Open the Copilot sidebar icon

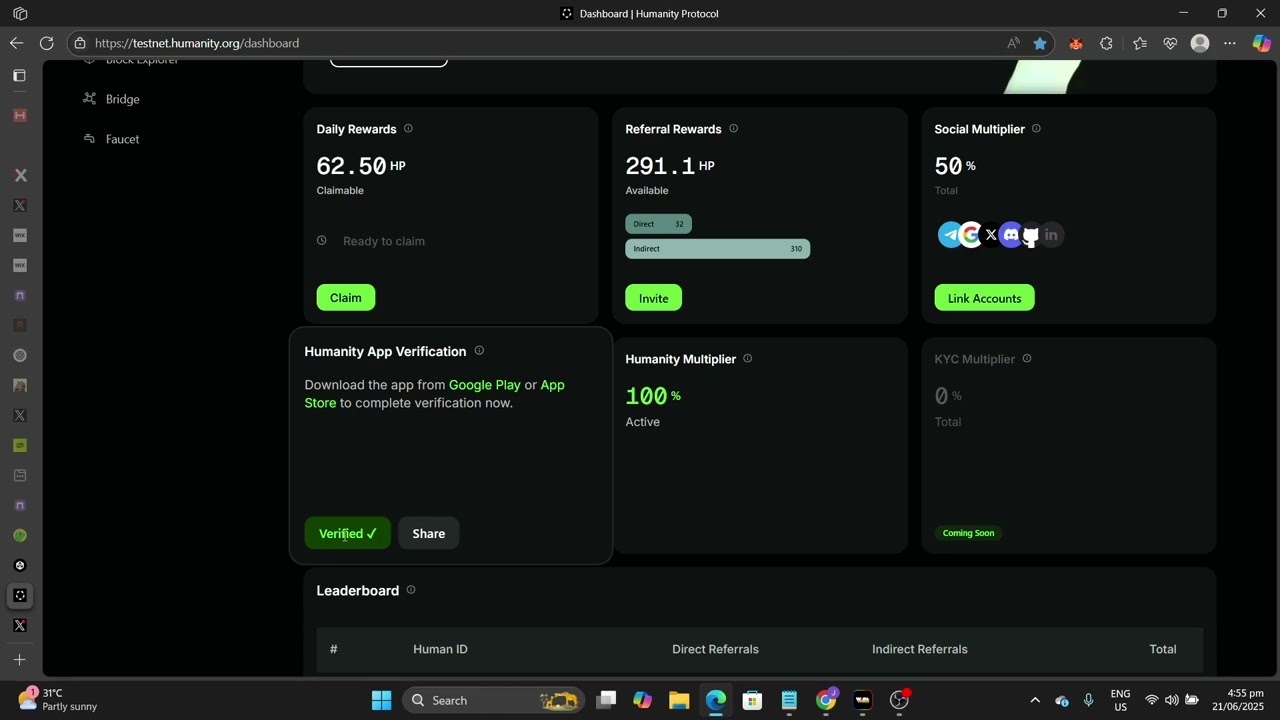pos(1262,43)
